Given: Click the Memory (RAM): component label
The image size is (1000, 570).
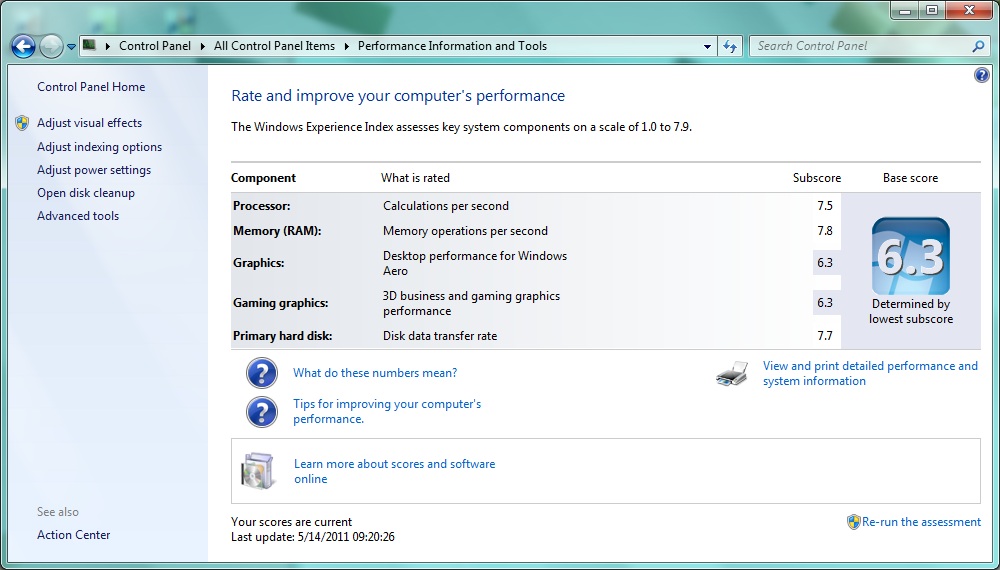Looking at the screenshot, I should click(277, 231).
